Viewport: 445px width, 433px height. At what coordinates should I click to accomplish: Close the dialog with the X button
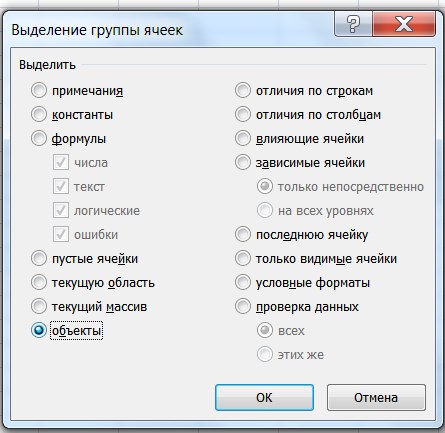404,24
